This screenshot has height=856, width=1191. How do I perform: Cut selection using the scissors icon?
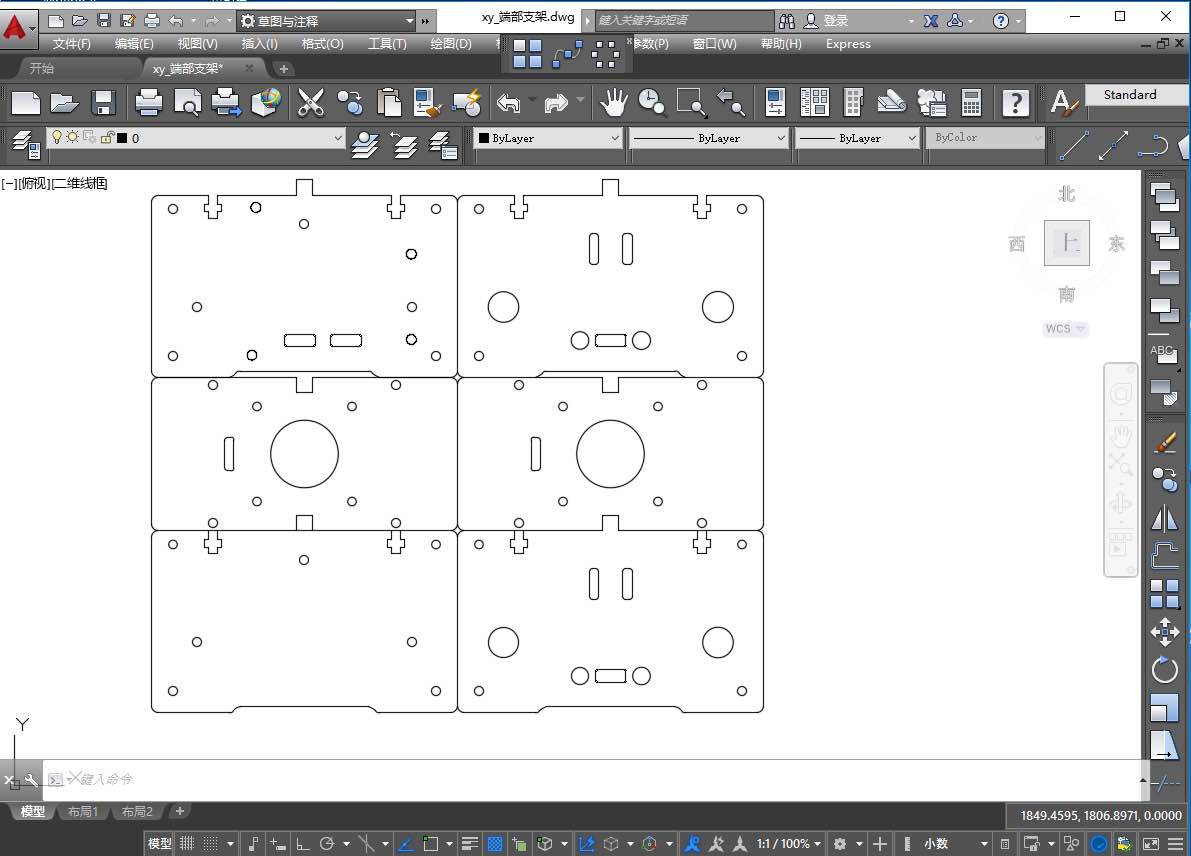pos(311,103)
